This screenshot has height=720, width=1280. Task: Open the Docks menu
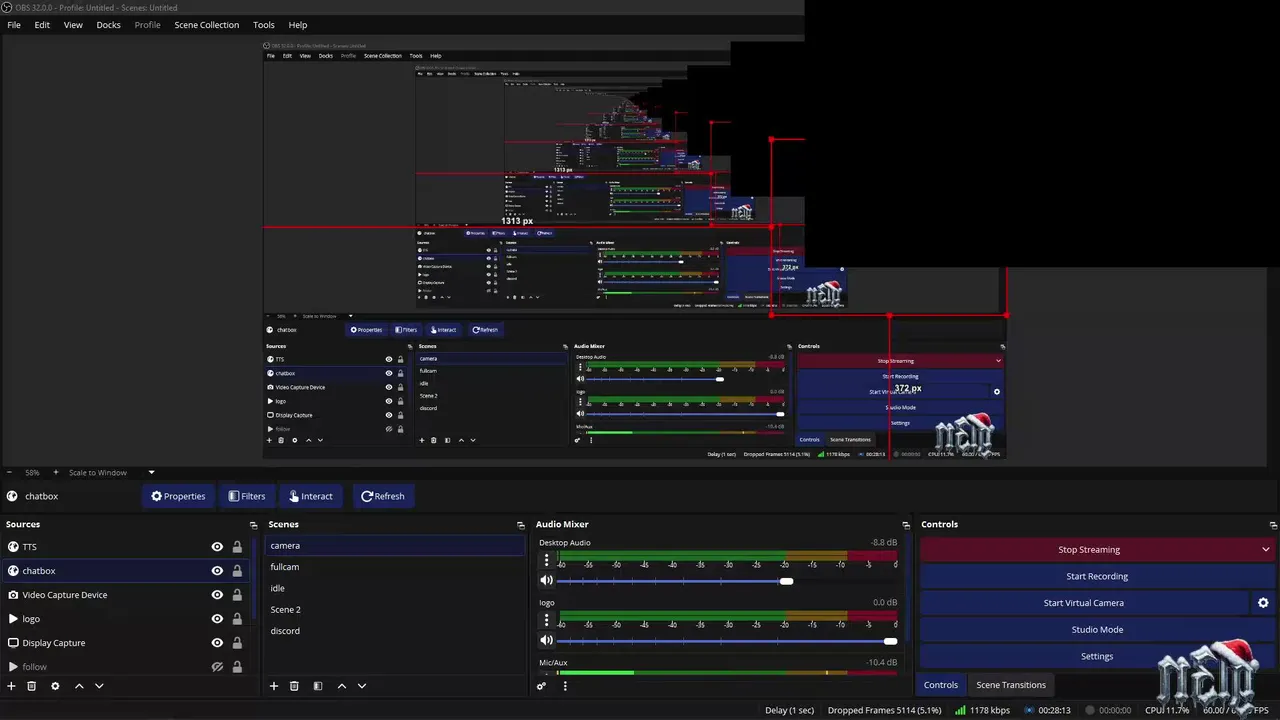108,25
